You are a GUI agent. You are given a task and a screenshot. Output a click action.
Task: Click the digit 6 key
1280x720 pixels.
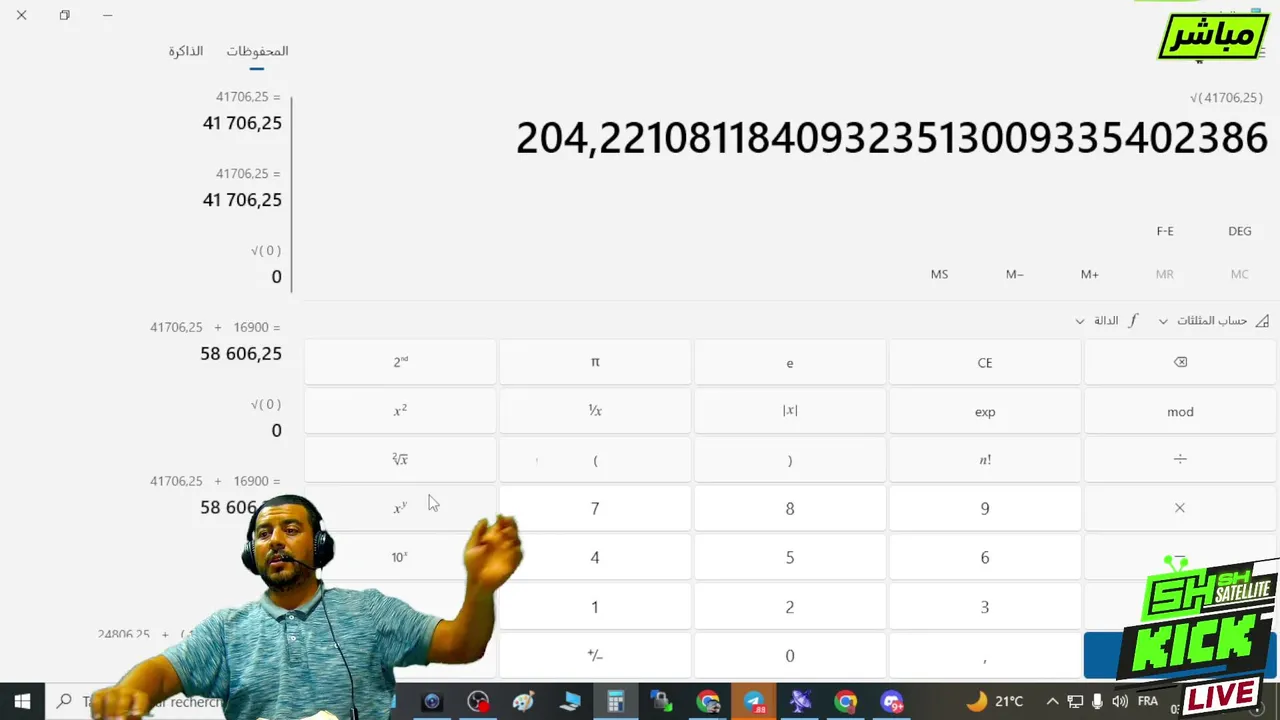[x=985, y=557]
